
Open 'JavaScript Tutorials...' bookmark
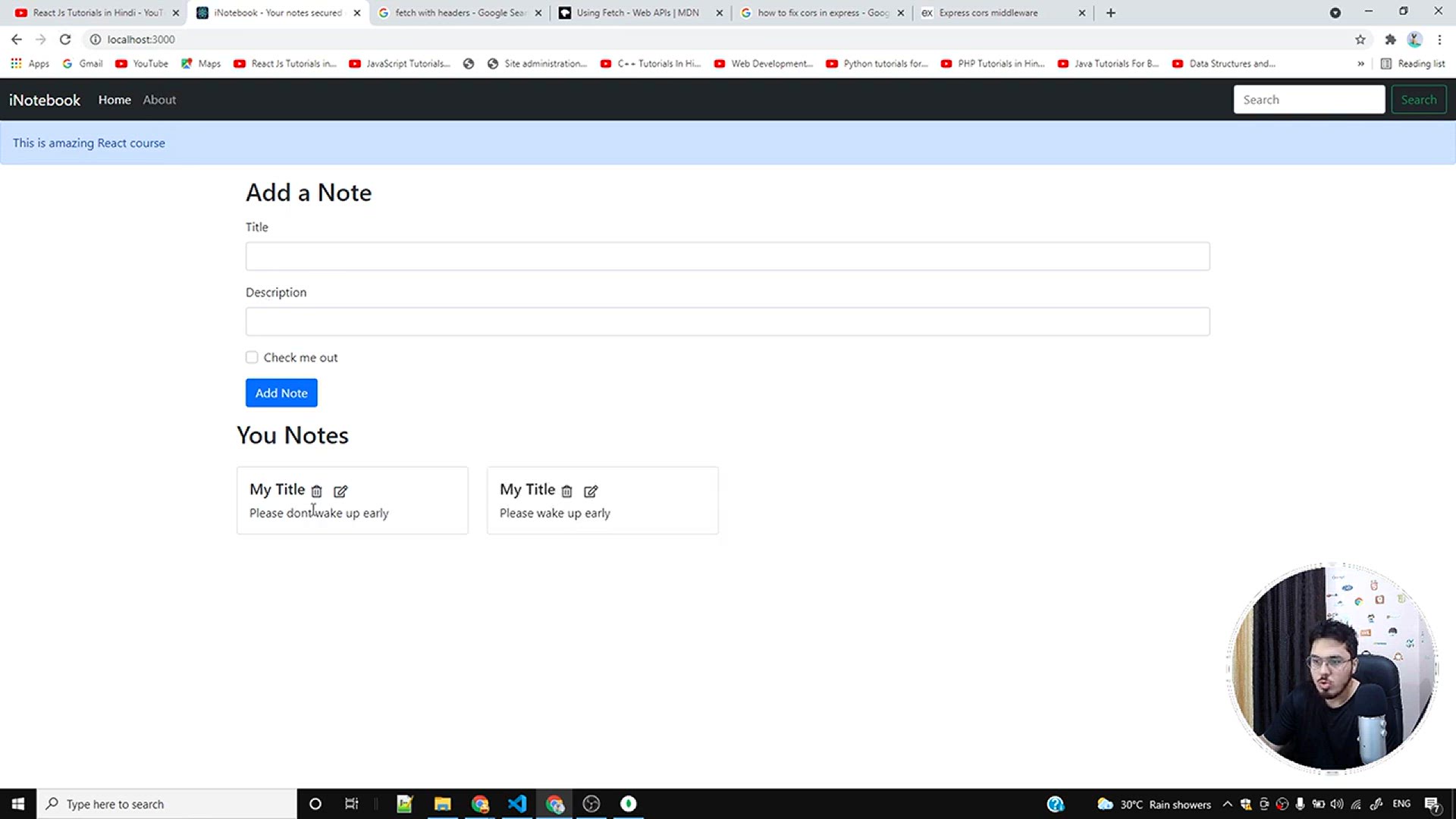point(400,64)
